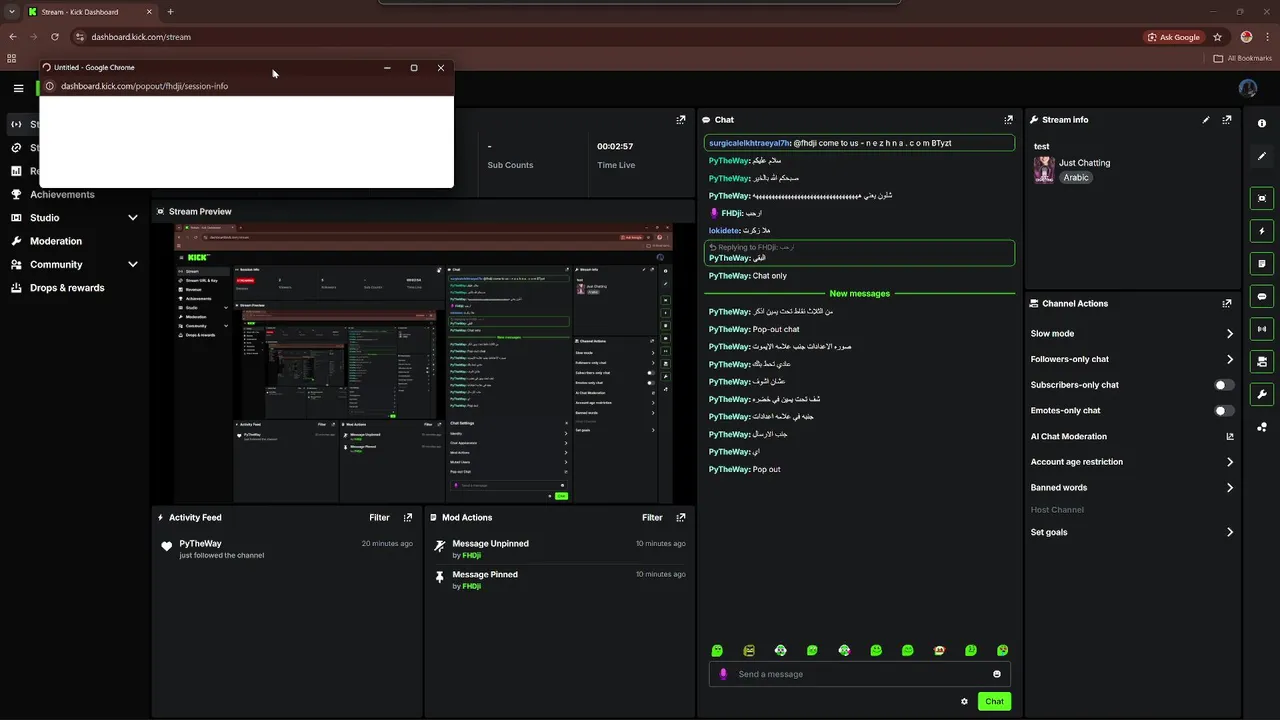
Task: Click the Arabic language tag in Stream info
Action: pyautogui.click(x=1075, y=178)
